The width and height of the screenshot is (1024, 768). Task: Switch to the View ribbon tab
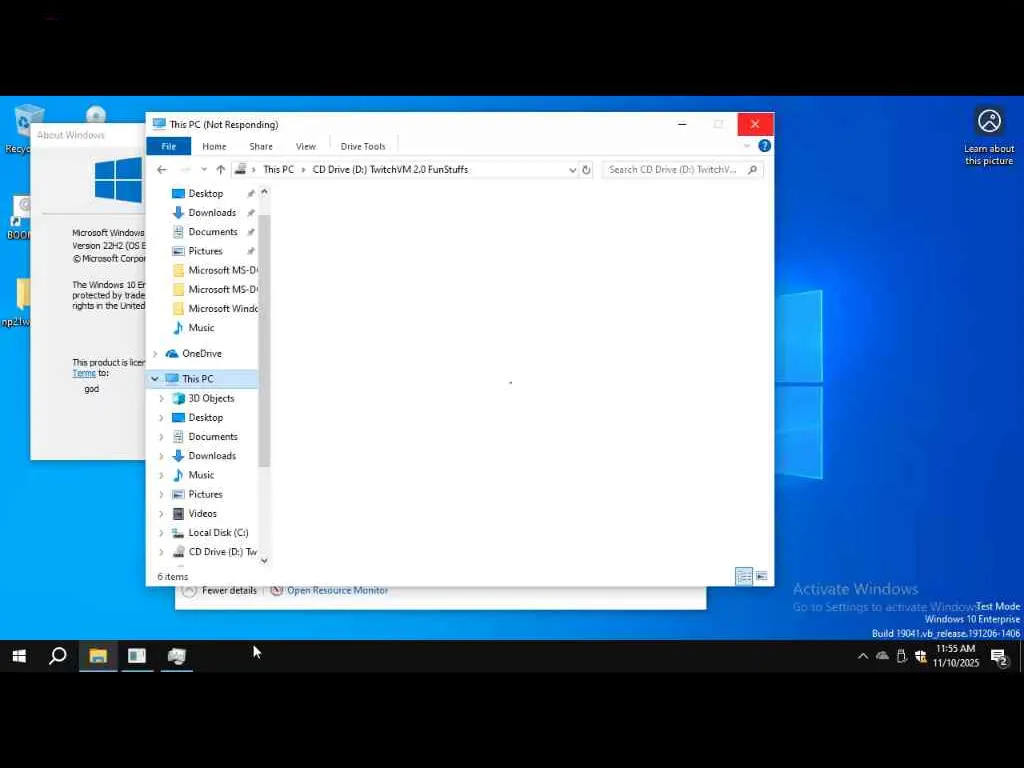[x=306, y=146]
